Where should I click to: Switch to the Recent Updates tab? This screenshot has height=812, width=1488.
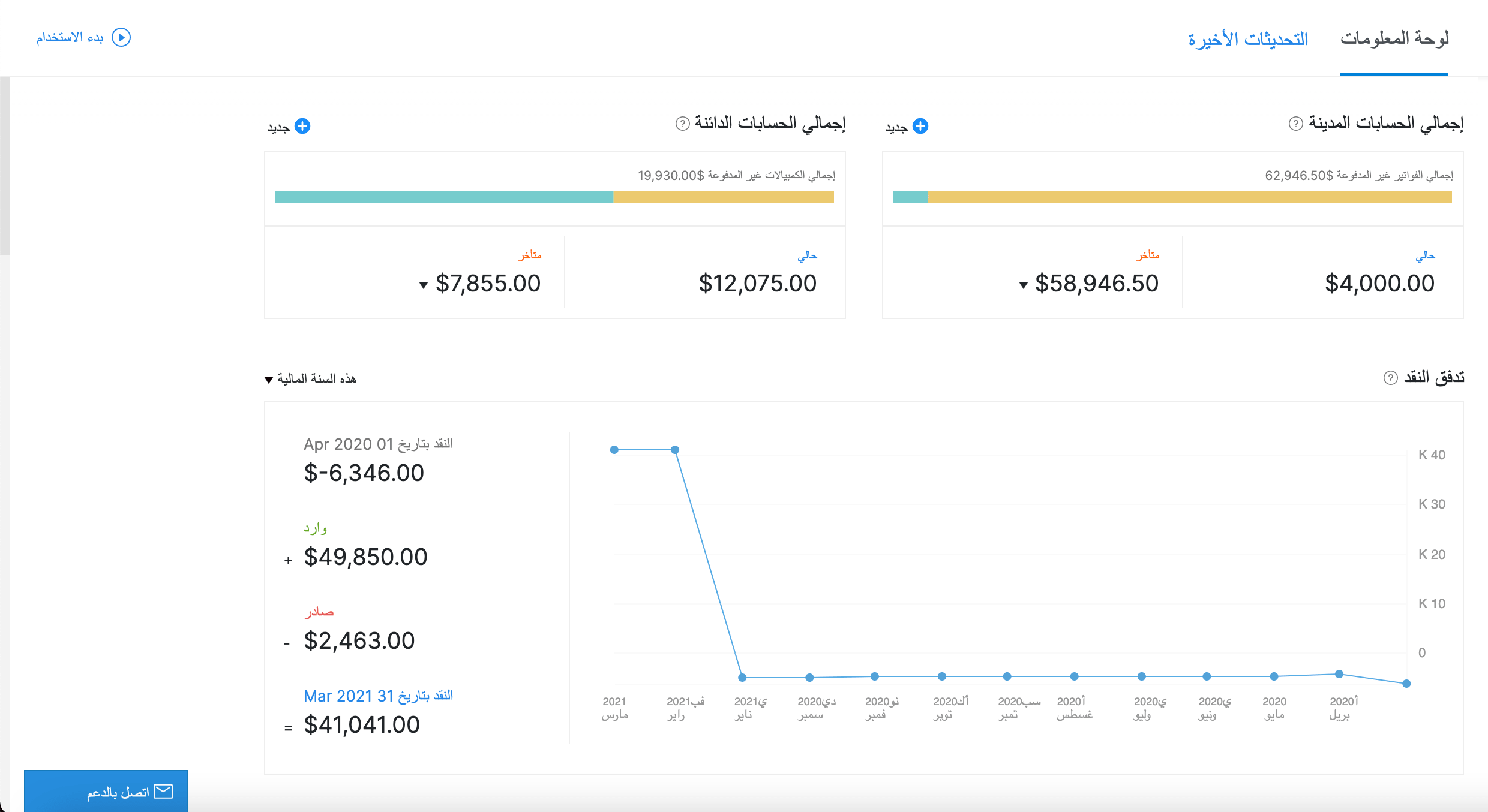pos(1248,39)
